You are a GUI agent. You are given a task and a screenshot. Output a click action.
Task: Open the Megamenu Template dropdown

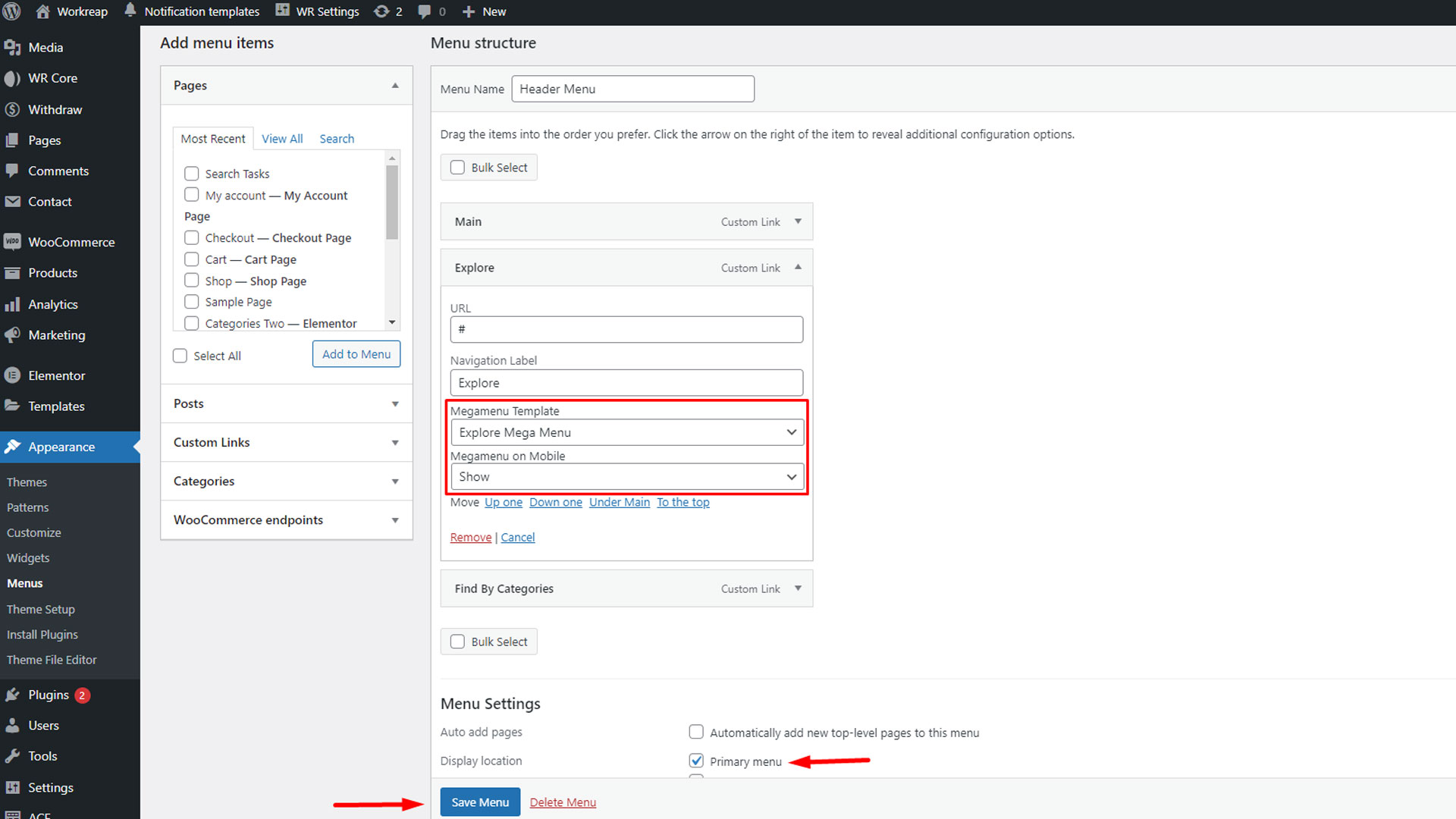tap(626, 432)
